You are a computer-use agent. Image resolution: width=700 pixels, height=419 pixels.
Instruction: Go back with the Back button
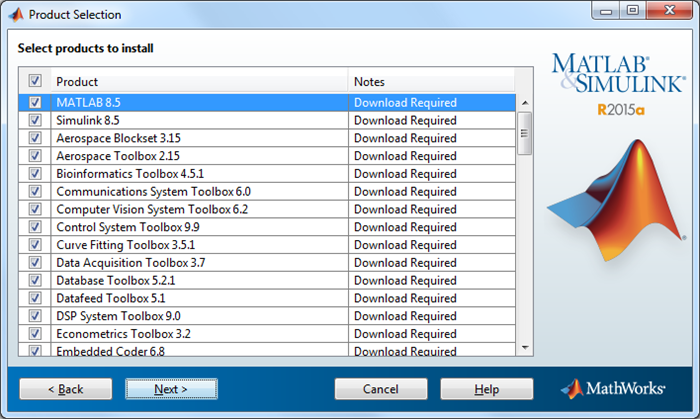point(65,389)
